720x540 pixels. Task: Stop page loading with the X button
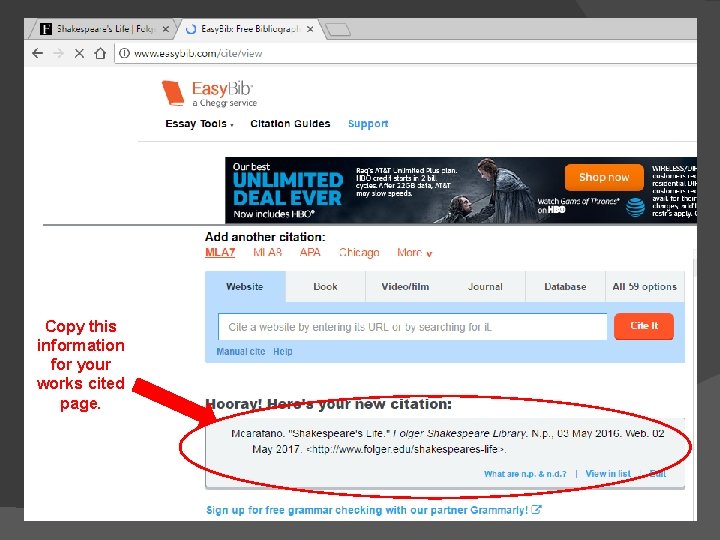coord(79,53)
